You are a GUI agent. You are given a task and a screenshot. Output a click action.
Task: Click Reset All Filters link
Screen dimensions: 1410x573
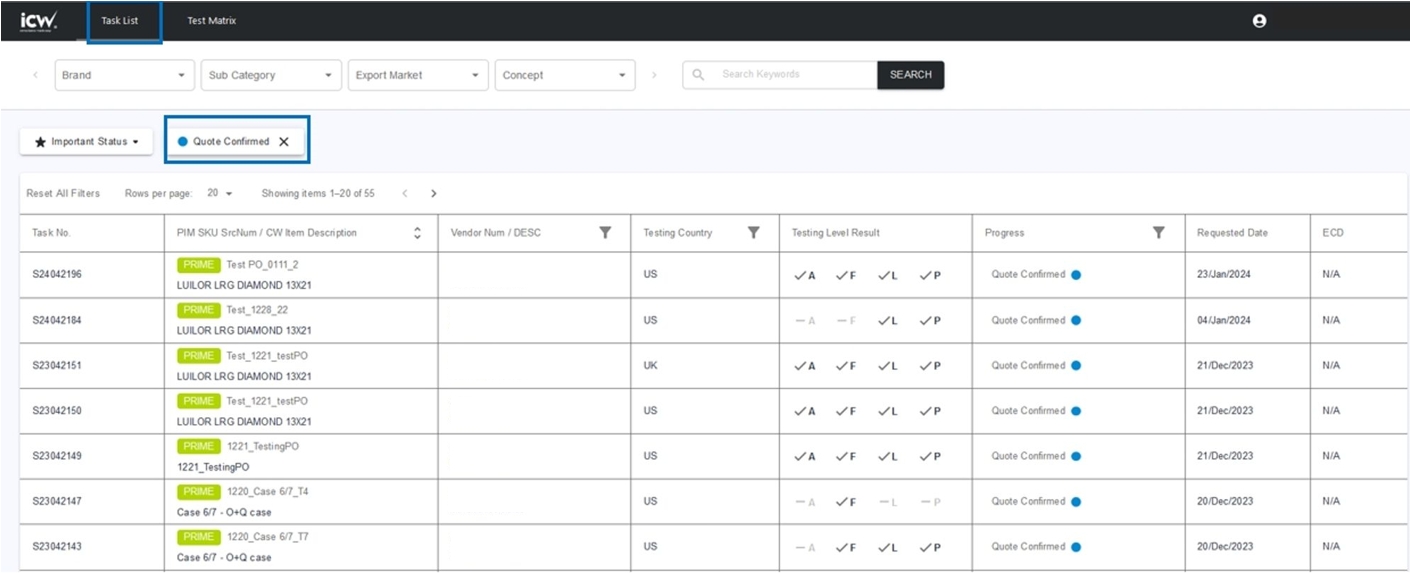63,193
